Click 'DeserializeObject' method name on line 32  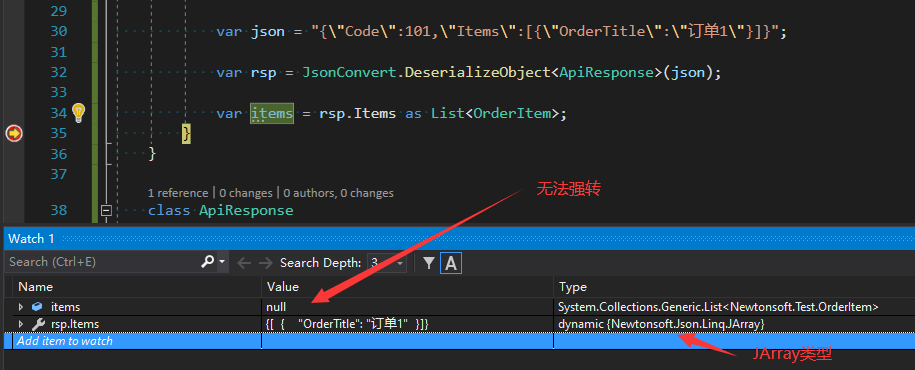tap(478, 73)
